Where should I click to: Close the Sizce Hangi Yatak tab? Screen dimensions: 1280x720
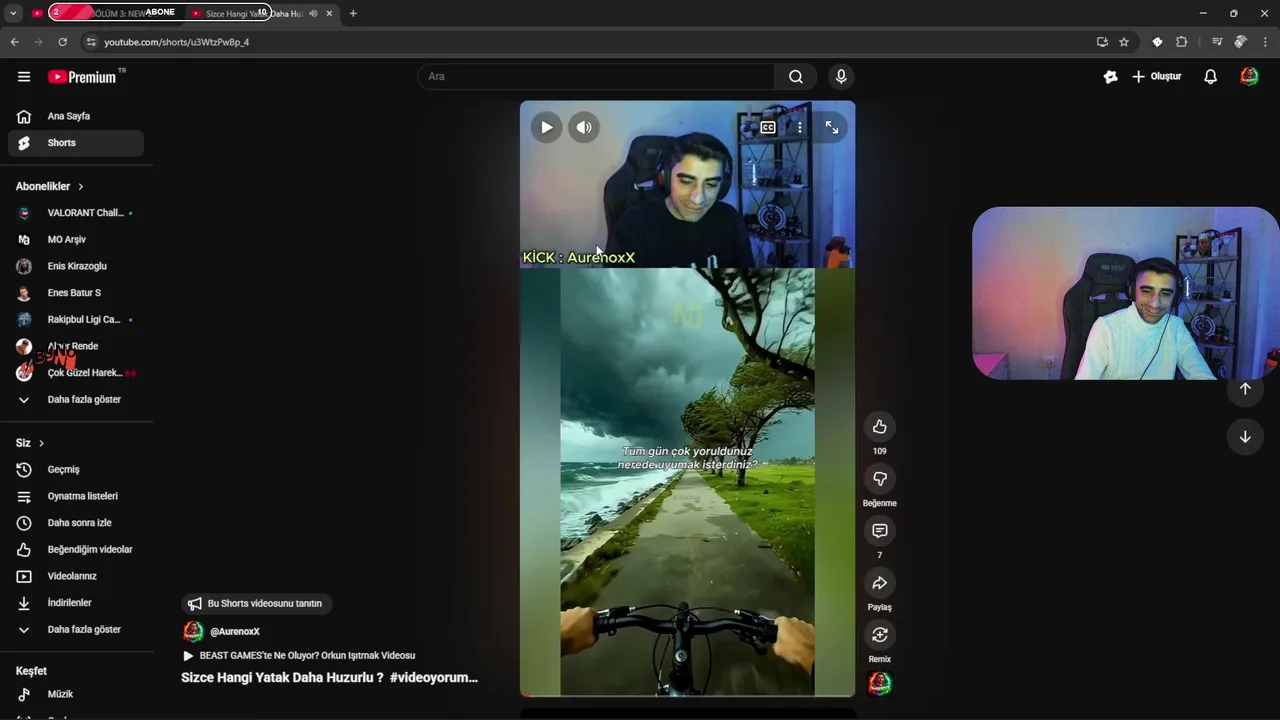click(x=329, y=13)
